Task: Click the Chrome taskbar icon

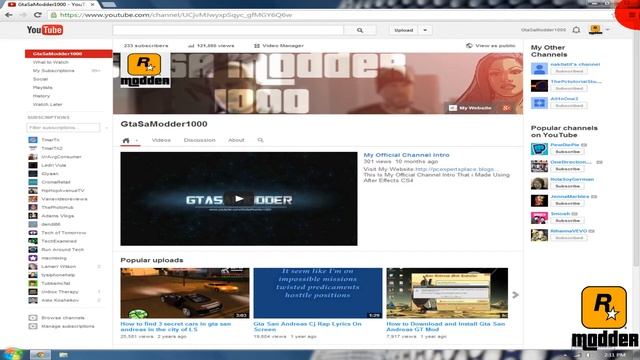Action: pos(40,355)
